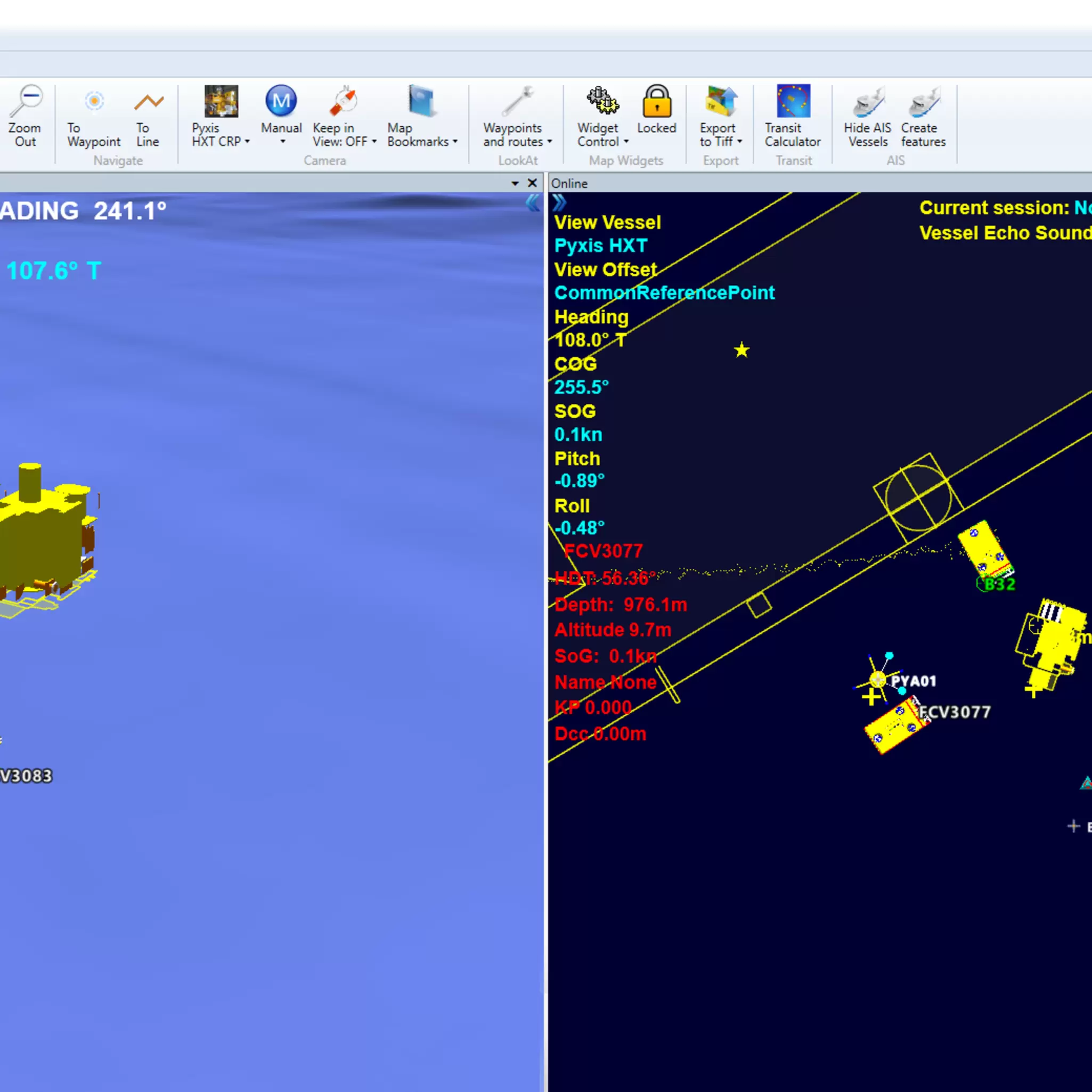Click the Depth: 976.1m readout
Screen dimensions: 1092x1092
(x=621, y=605)
